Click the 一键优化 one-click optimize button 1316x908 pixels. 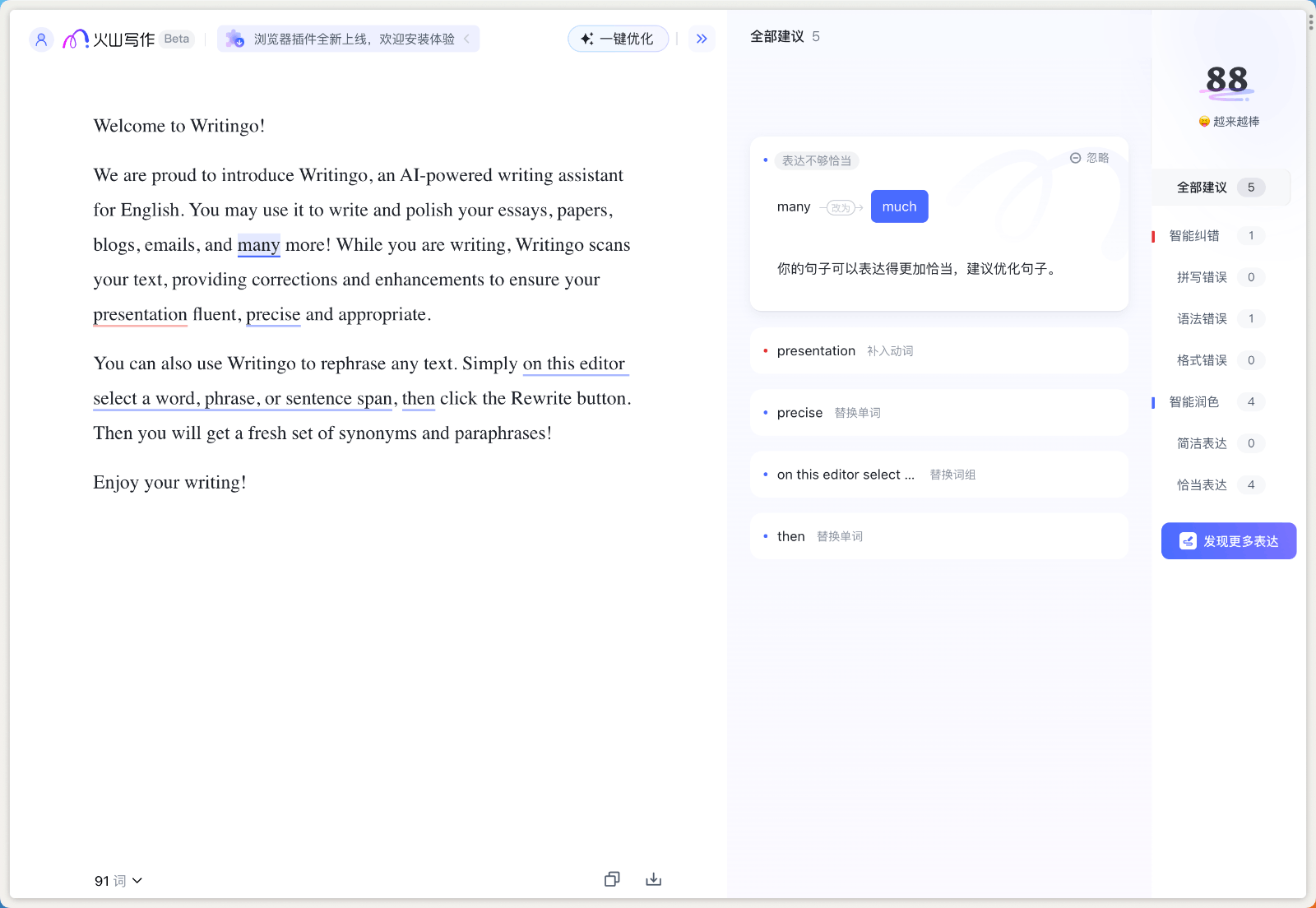pyautogui.click(x=618, y=39)
